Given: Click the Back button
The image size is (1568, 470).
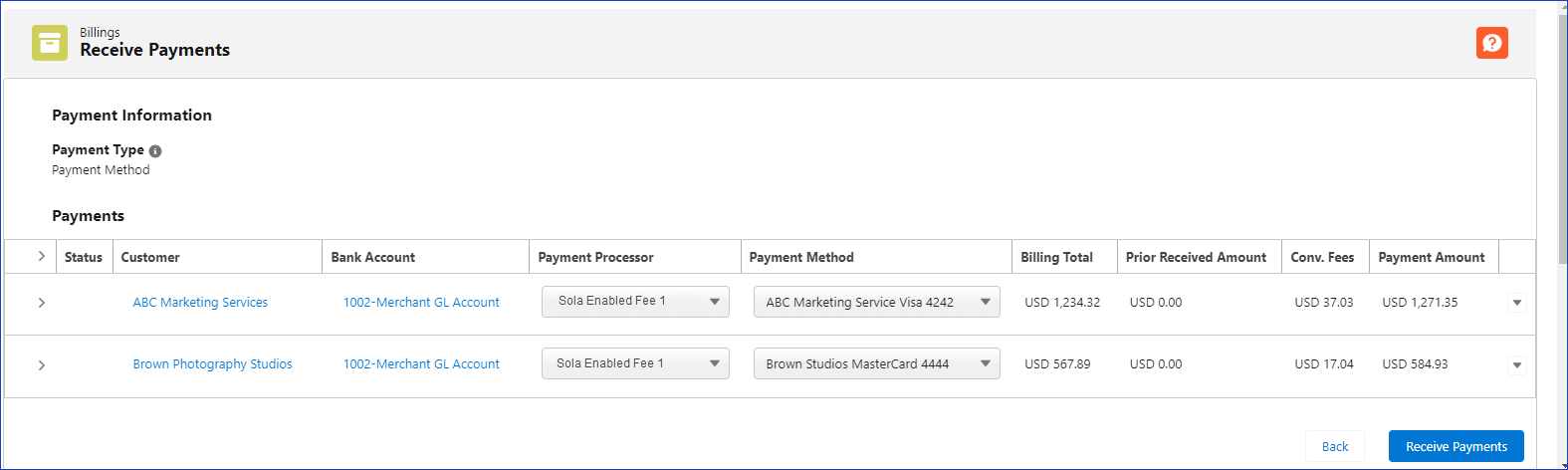Looking at the screenshot, I should tap(1334, 446).
